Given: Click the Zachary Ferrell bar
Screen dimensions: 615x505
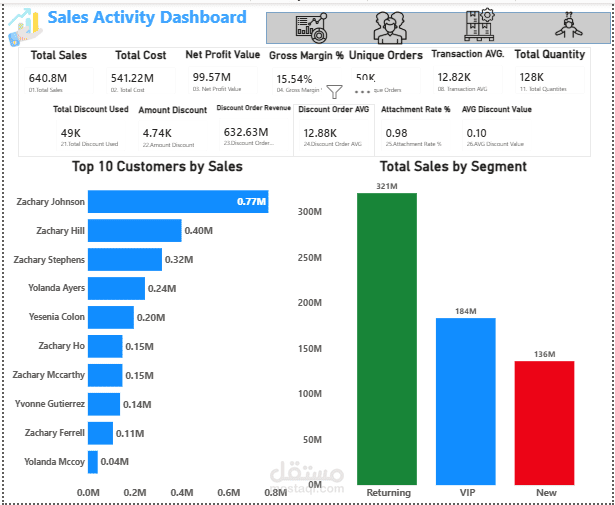Looking at the screenshot, I should (x=100, y=433).
